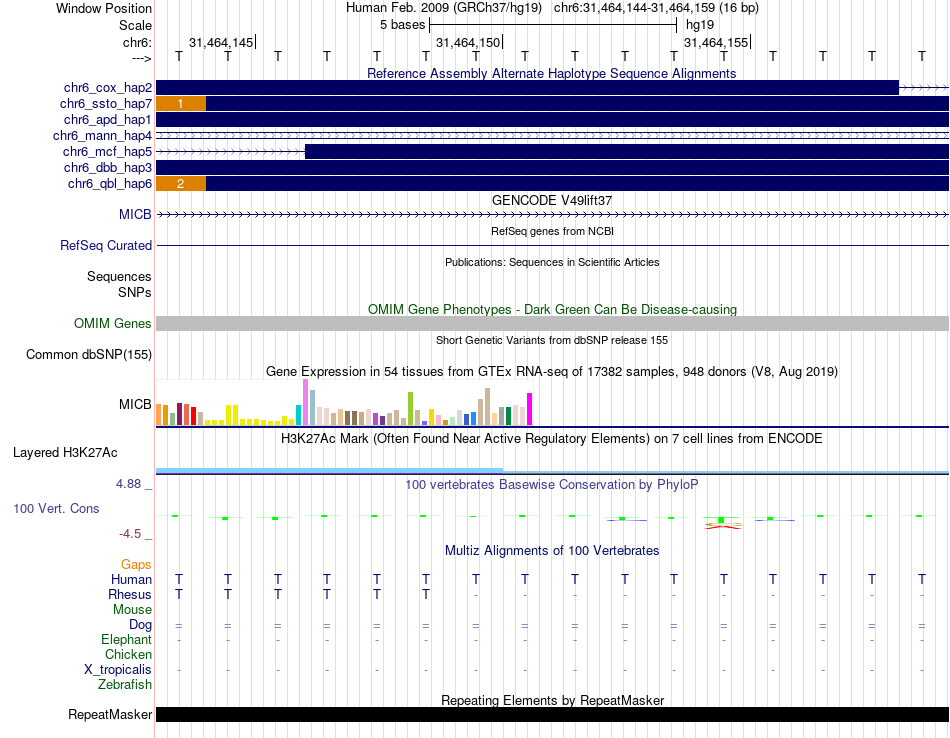Select the Zebrafish alignment row label
This screenshot has width=950, height=738.
[x=125, y=685]
